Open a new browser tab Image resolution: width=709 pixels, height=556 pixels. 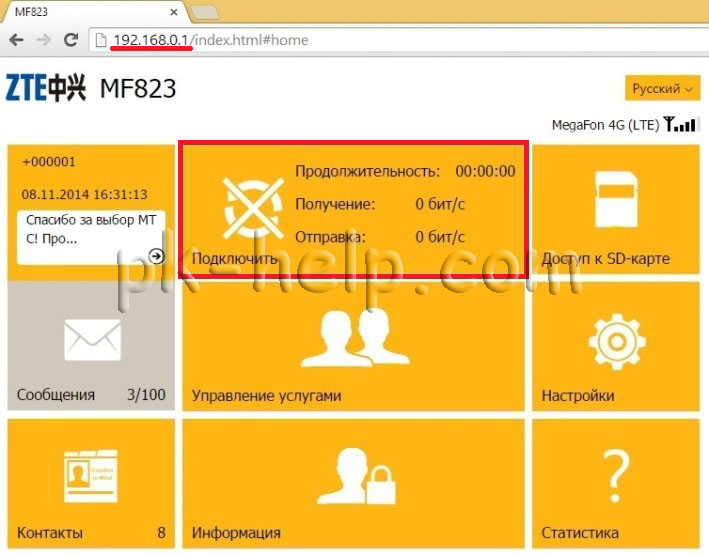205,12
